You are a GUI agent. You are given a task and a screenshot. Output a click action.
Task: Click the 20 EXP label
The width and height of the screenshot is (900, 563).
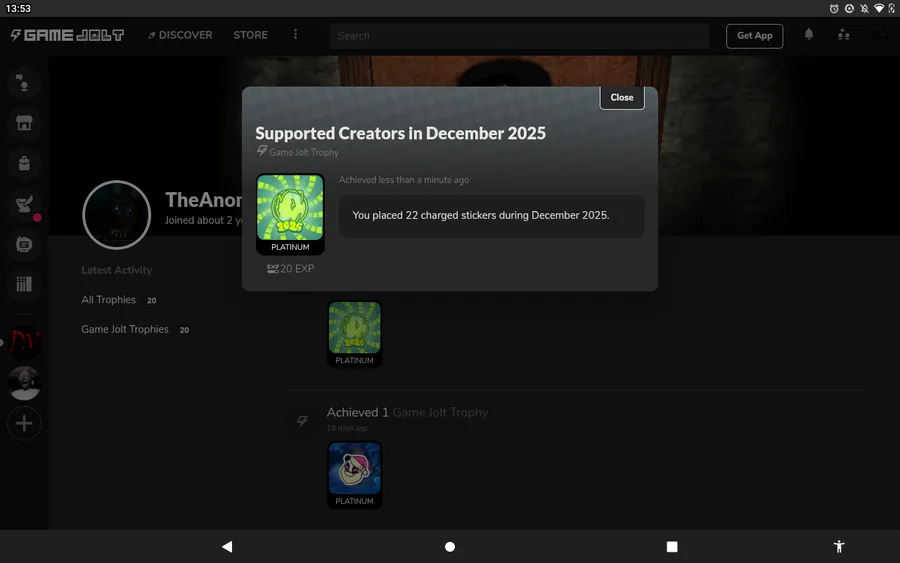[290, 269]
